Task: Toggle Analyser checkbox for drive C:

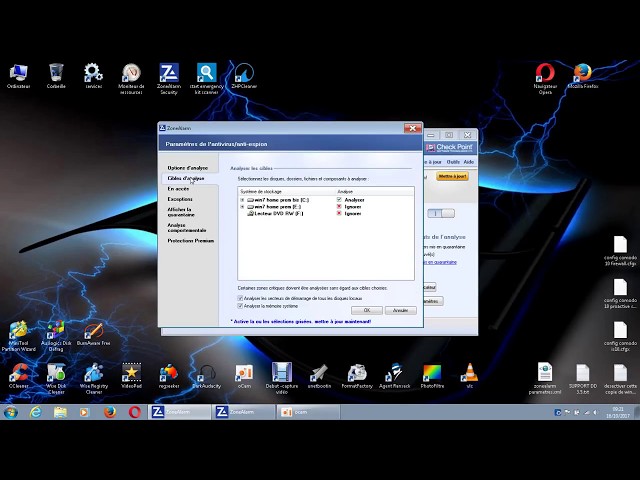Action: pos(339,200)
